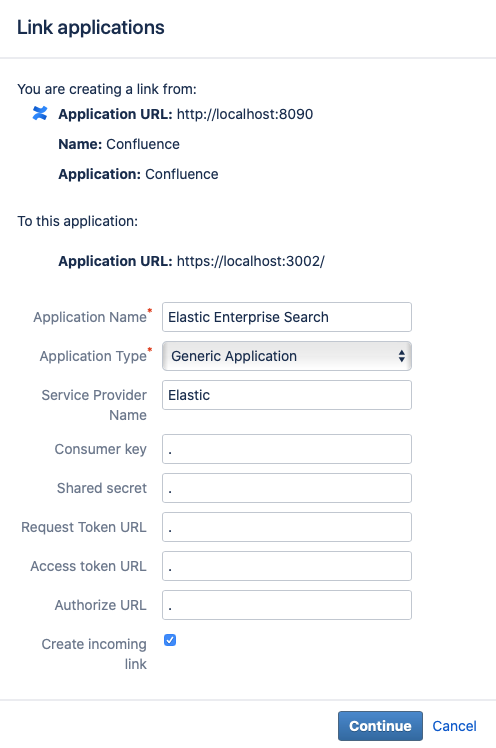Click the 'Application Type' field label

(93, 356)
